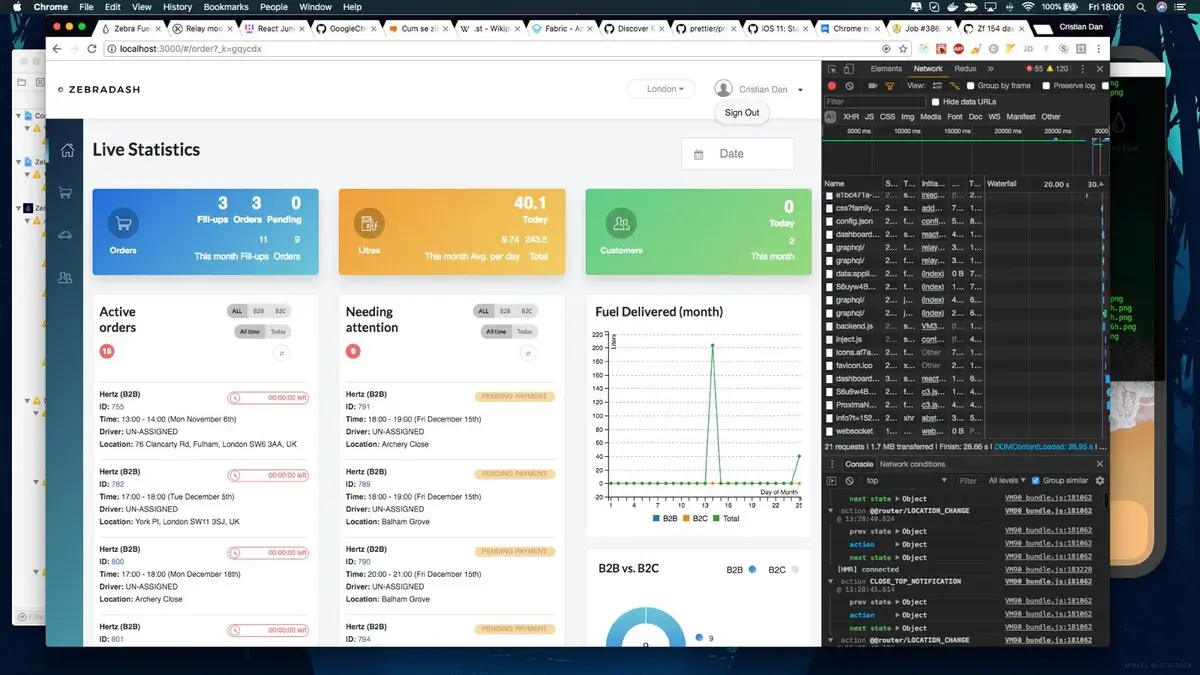This screenshot has height=675, width=1200.
Task: Open the London location dropdown
Action: click(x=660, y=88)
